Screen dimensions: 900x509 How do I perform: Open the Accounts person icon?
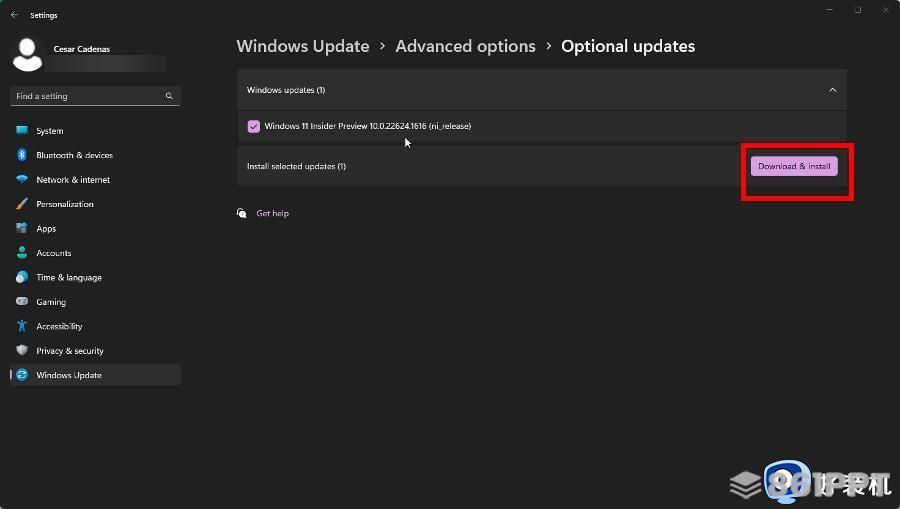pos(22,252)
